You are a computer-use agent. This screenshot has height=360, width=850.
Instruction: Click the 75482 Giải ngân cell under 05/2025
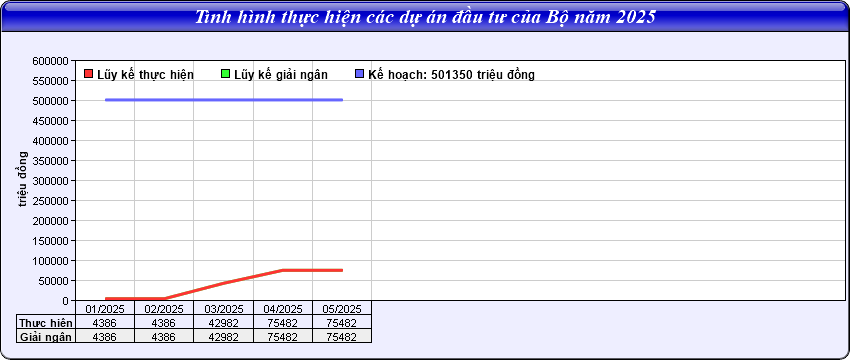[342, 336]
